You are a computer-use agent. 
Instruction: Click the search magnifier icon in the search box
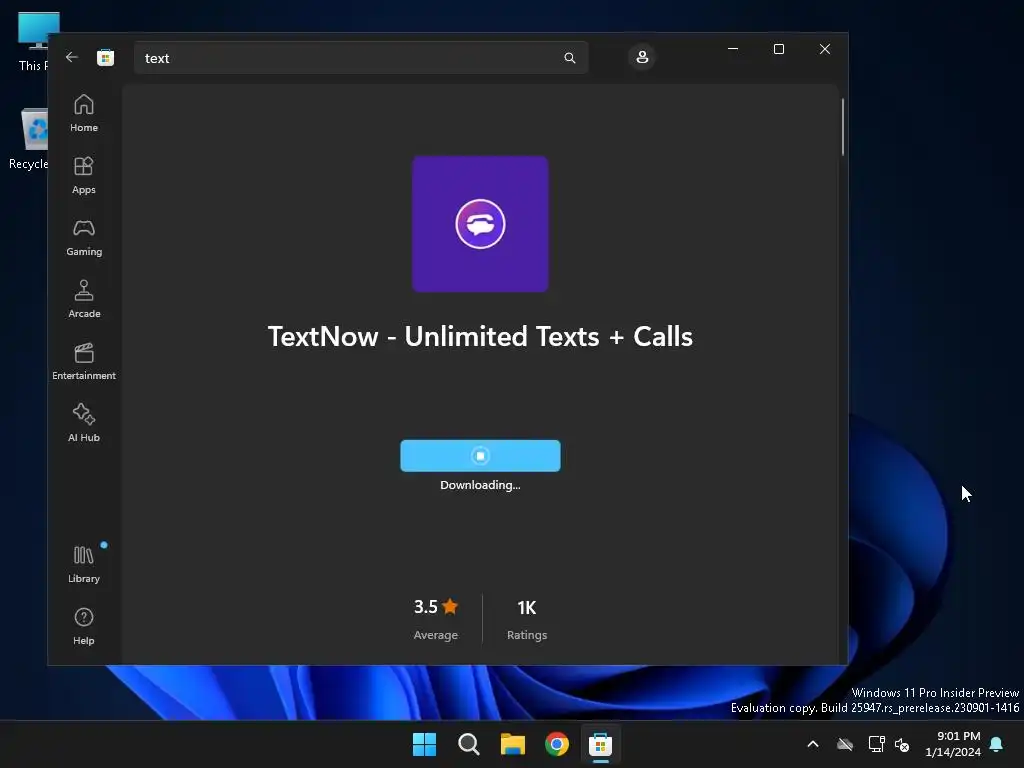pos(569,58)
